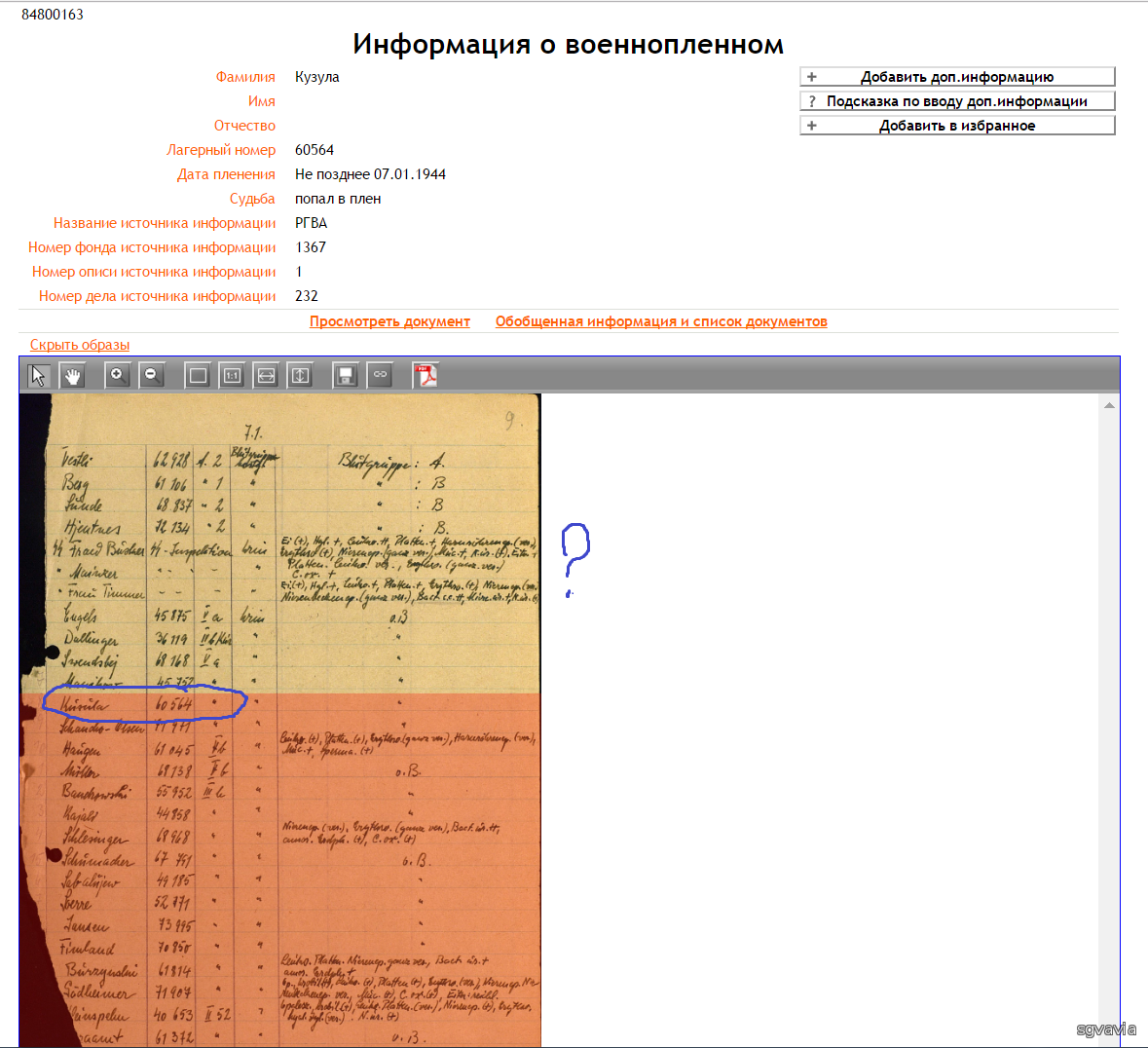Click 'Номер описи источника информации' label
1148x1048 pixels.
154,272
